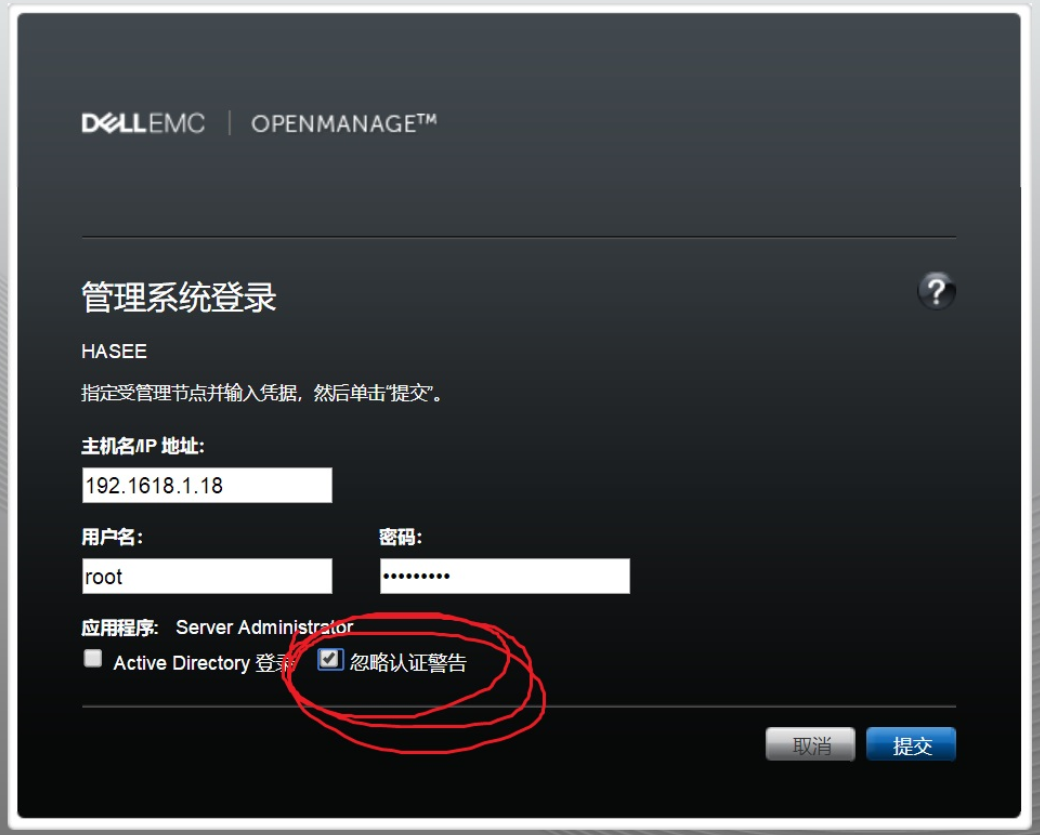Click the Server Administrator text
This screenshot has height=835, width=1040.
tap(265, 627)
